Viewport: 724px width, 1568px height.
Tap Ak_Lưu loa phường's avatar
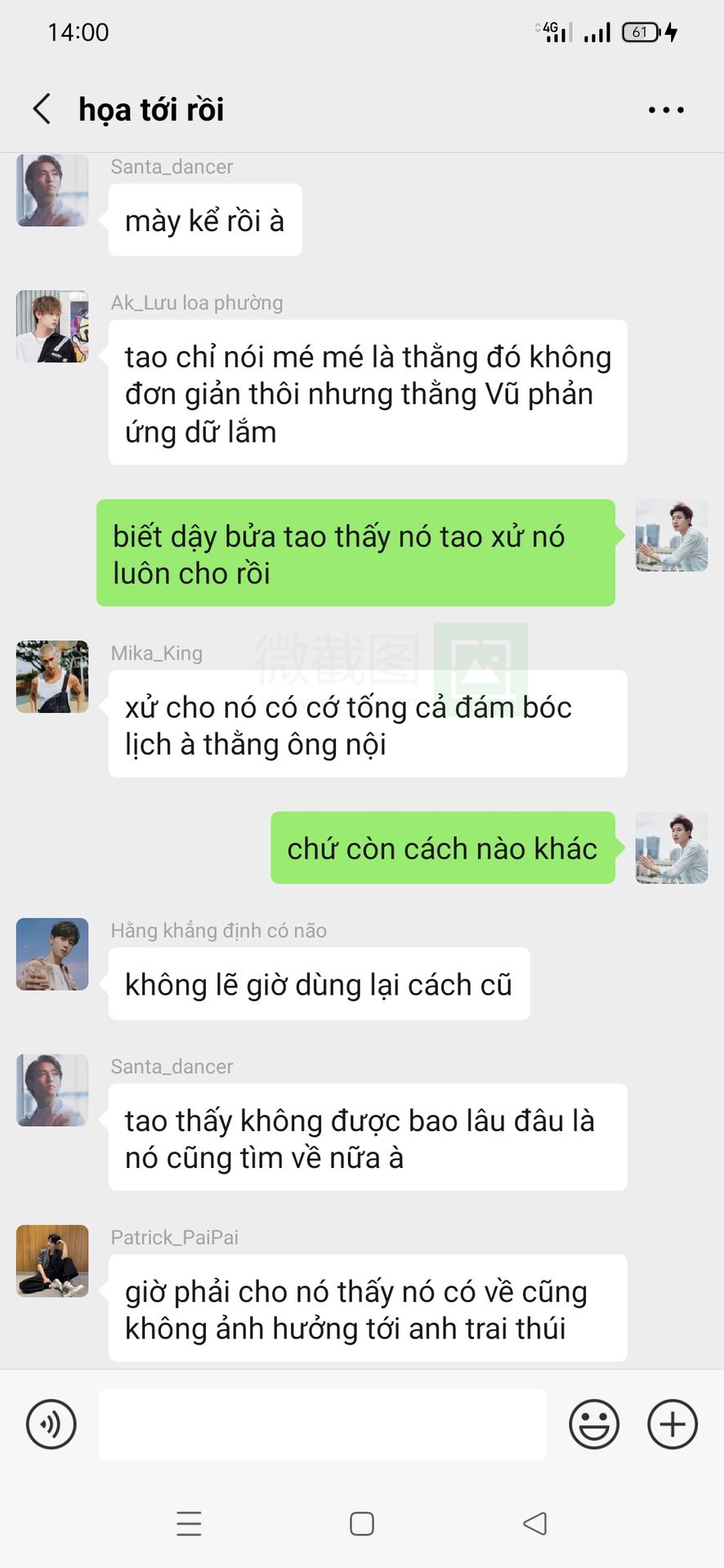point(52,327)
